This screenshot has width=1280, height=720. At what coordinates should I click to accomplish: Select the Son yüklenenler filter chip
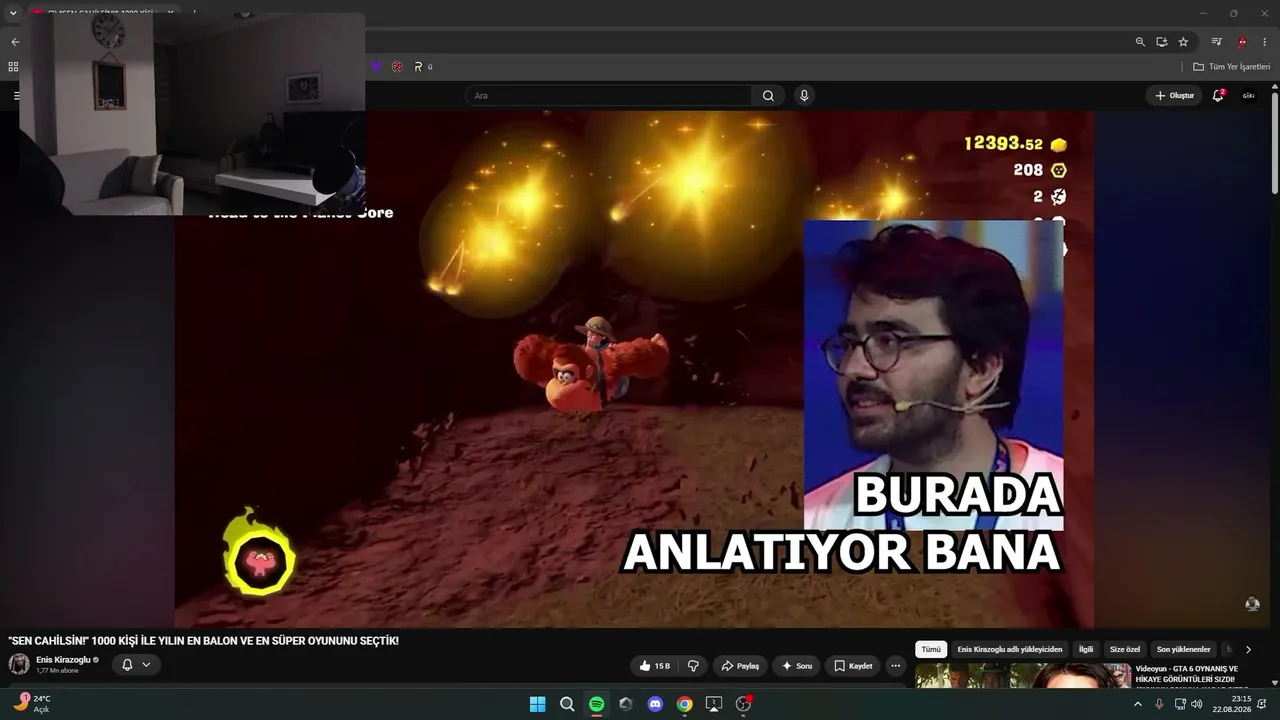click(x=1183, y=650)
